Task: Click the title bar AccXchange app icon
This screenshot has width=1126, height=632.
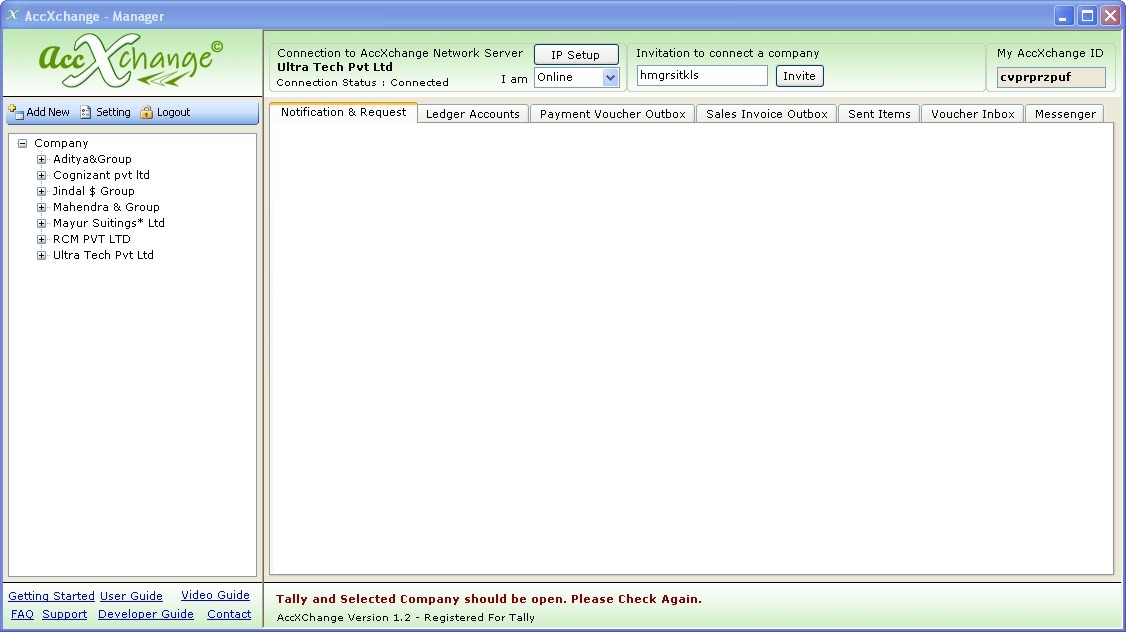Action: pos(13,15)
